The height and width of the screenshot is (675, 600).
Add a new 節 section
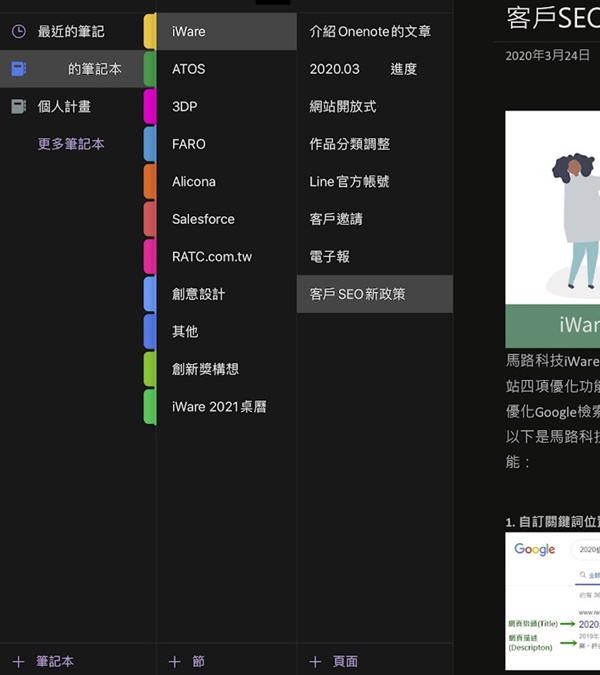[186, 662]
